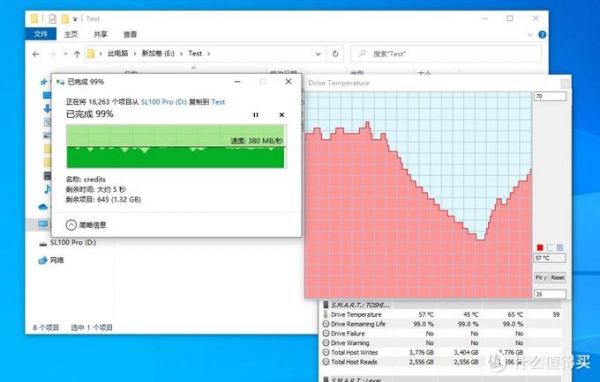Select the quick access star in the sidebar
The image size is (600, 382).
pyautogui.click(x=44, y=82)
